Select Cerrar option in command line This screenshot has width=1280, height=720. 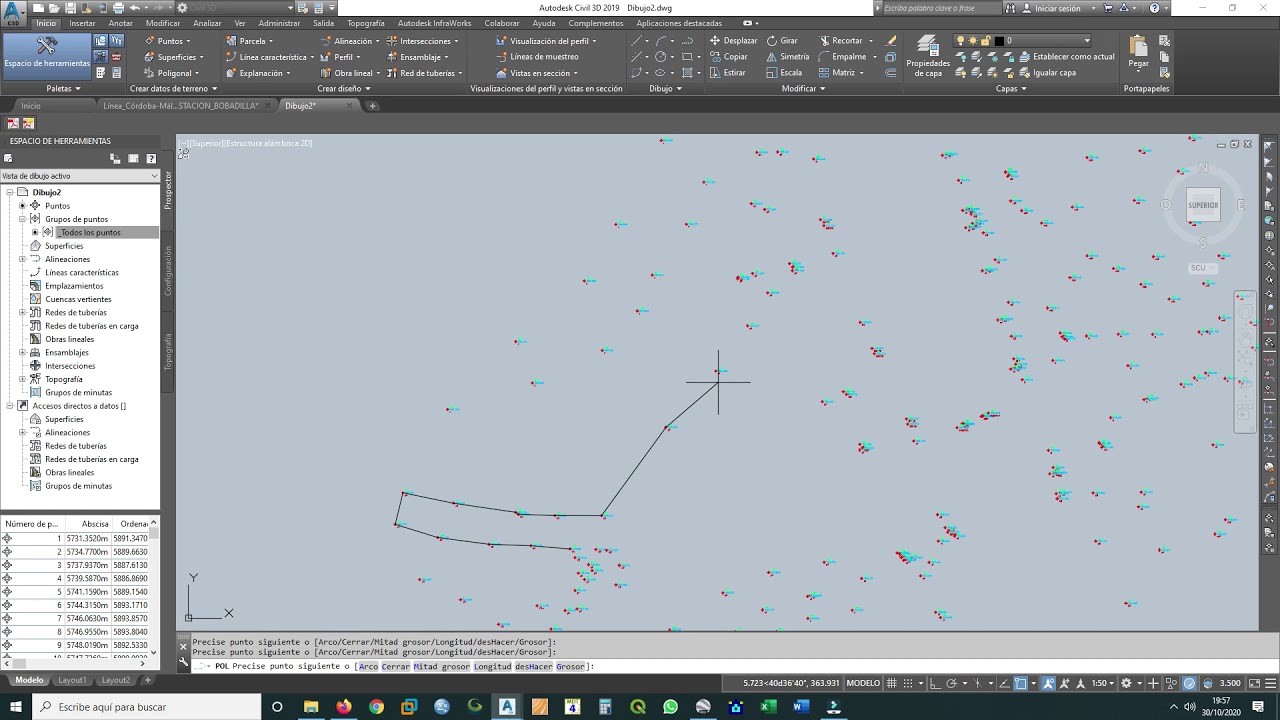pos(396,666)
